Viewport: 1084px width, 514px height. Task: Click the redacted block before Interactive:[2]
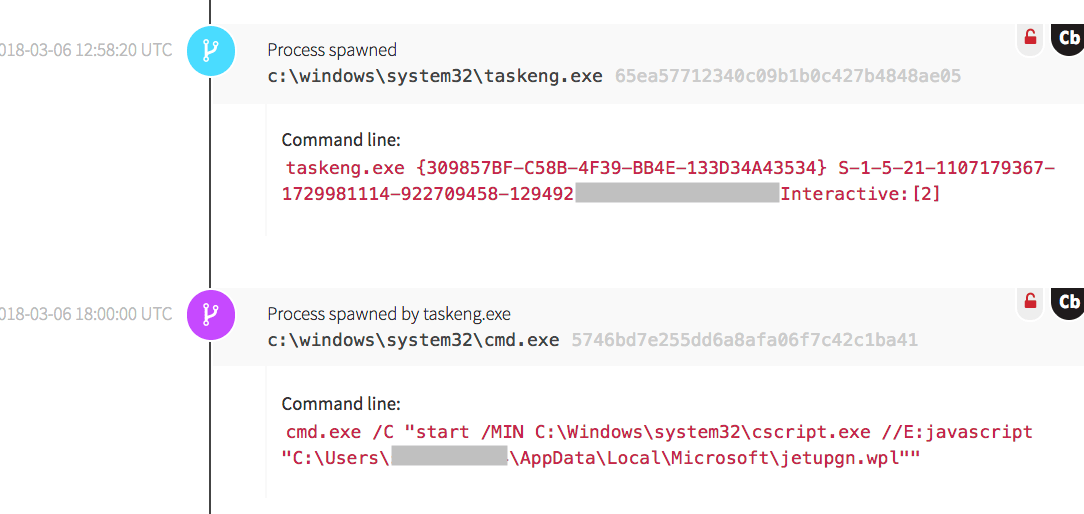click(677, 193)
